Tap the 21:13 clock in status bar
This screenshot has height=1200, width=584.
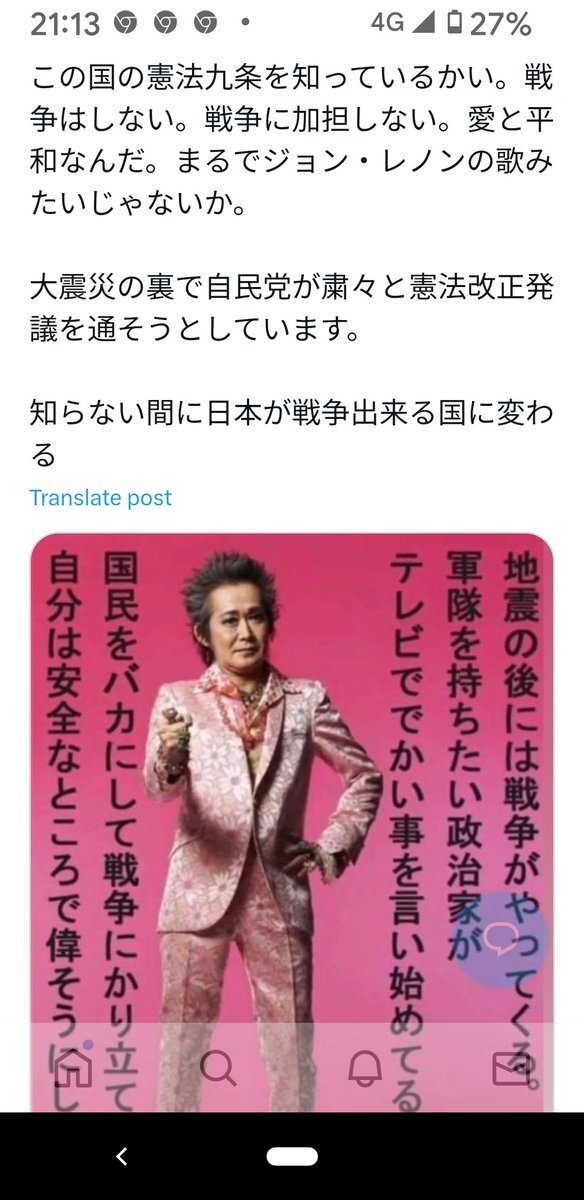pyautogui.click(x=65, y=24)
